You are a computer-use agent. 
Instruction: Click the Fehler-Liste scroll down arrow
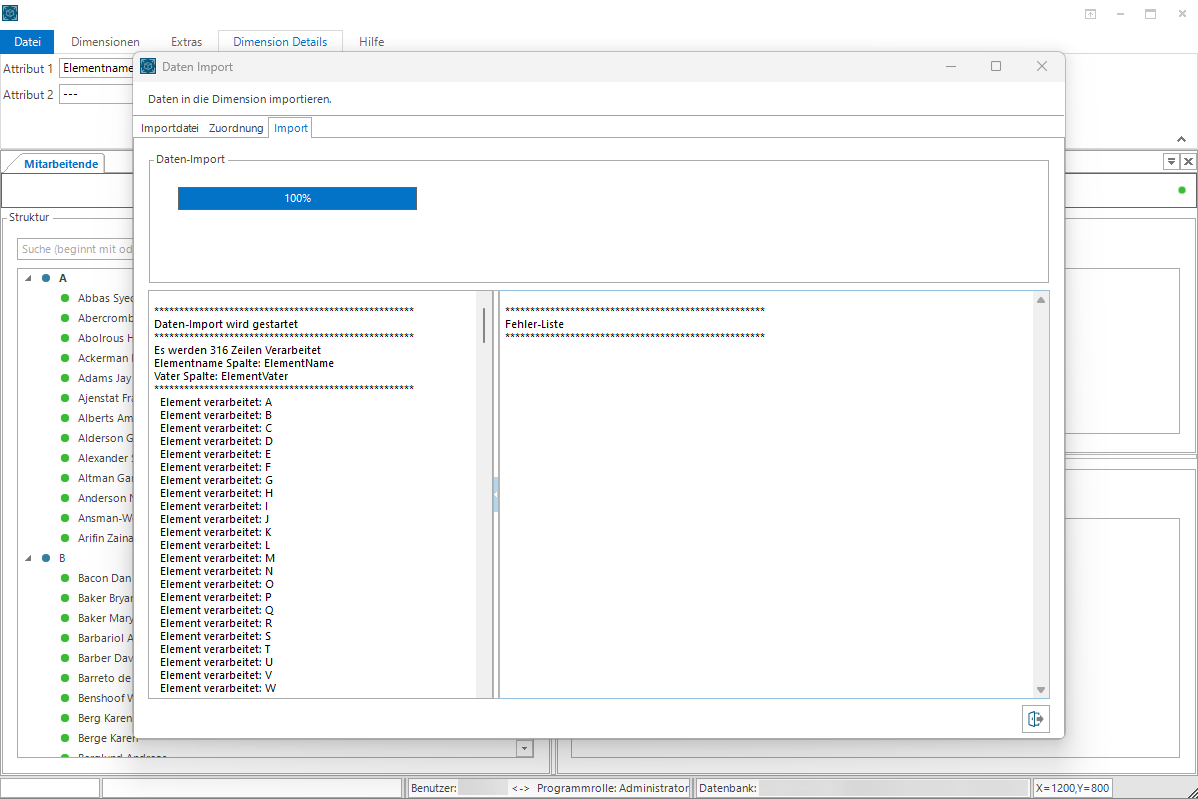click(1041, 690)
